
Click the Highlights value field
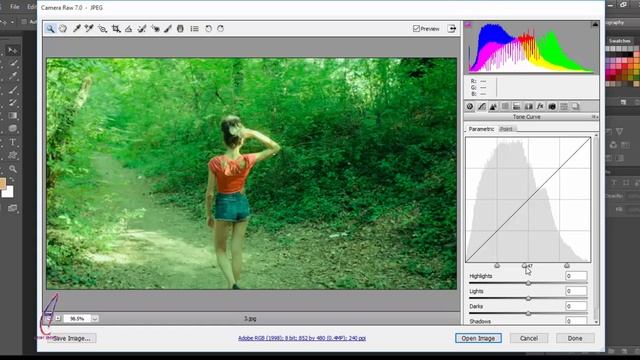(x=576, y=276)
